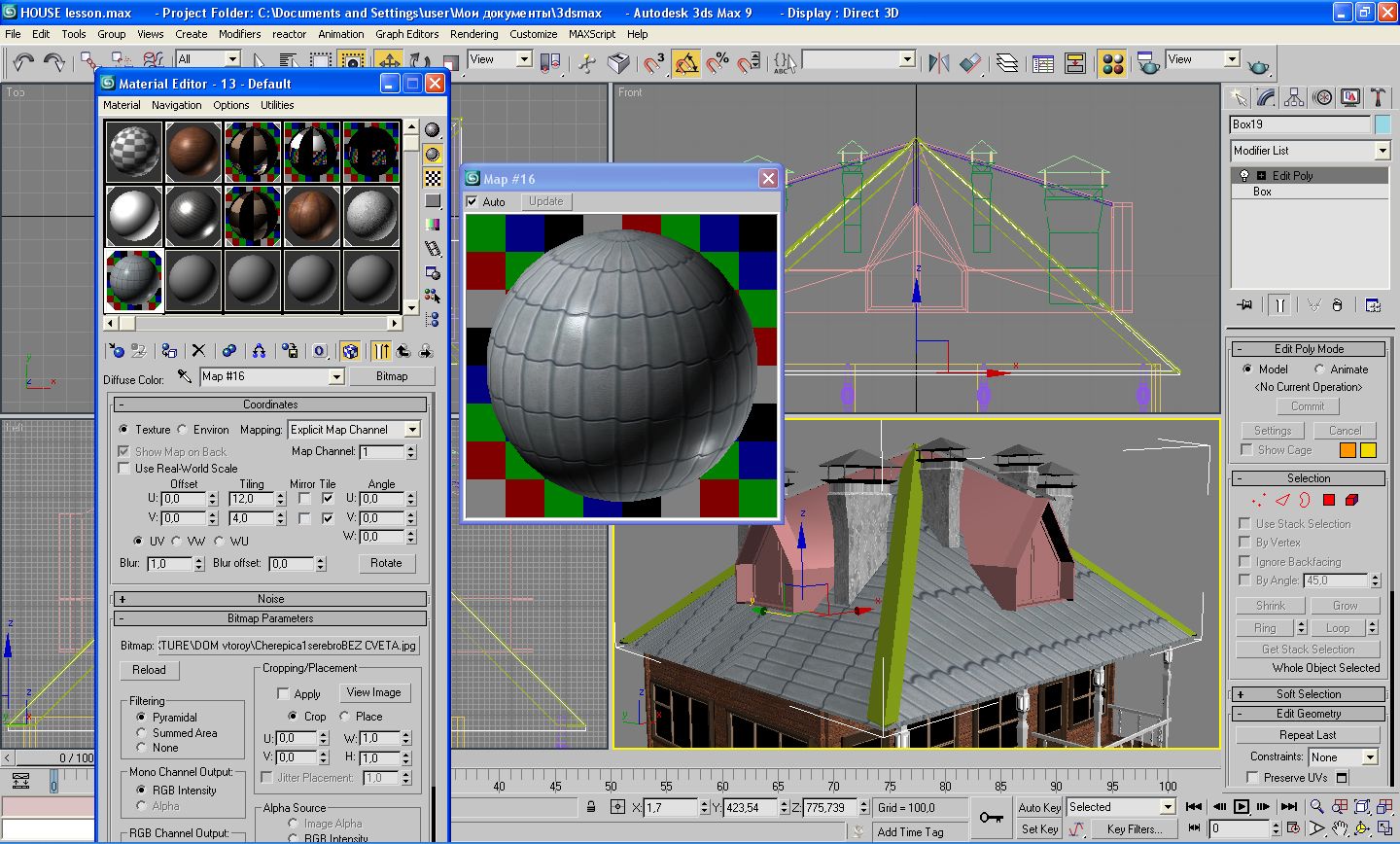1400x844 pixels.
Task: Click the Pan View hand icon
Action: coord(1340,829)
